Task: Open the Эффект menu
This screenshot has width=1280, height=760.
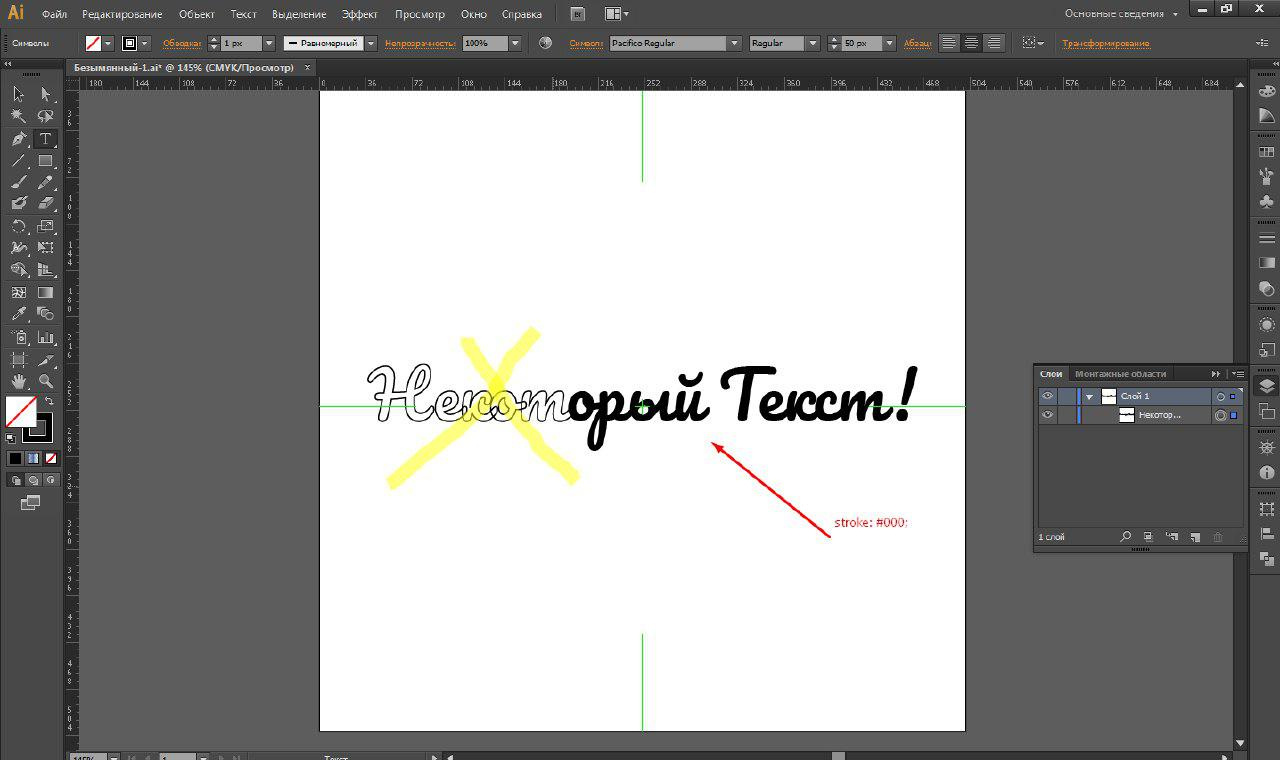Action: tap(360, 14)
